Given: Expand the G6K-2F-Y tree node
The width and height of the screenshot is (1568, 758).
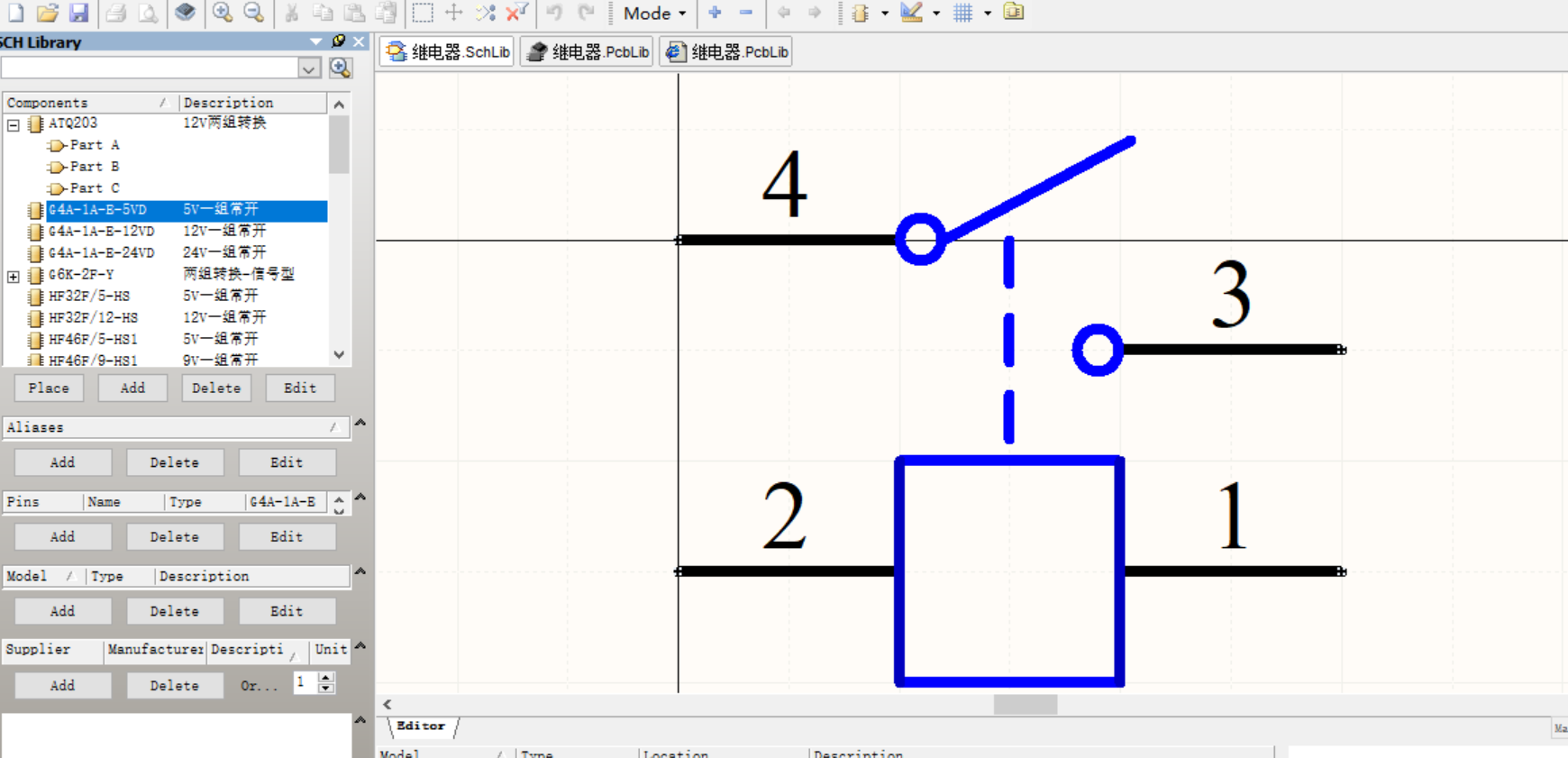Looking at the screenshot, I should (14, 277).
